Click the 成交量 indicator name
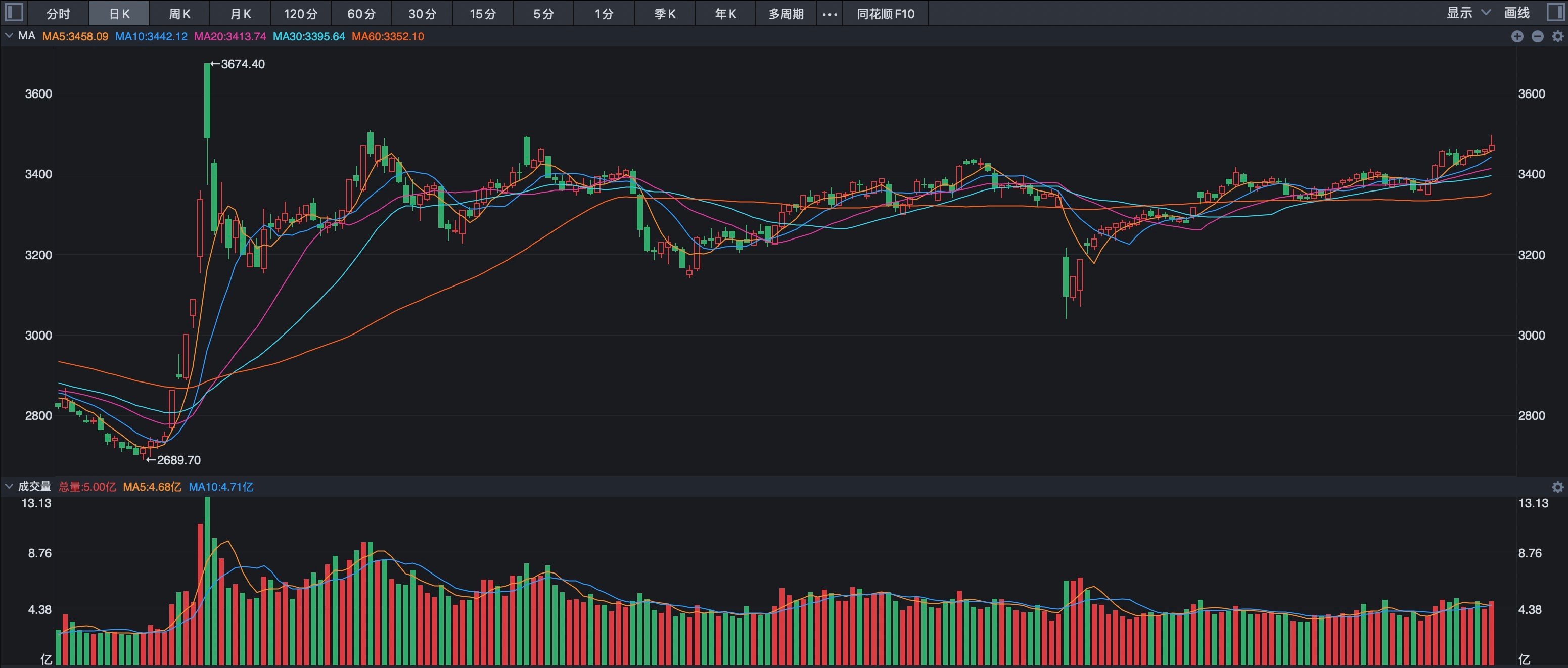This screenshot has height=668, width=1568. [35, 486]
